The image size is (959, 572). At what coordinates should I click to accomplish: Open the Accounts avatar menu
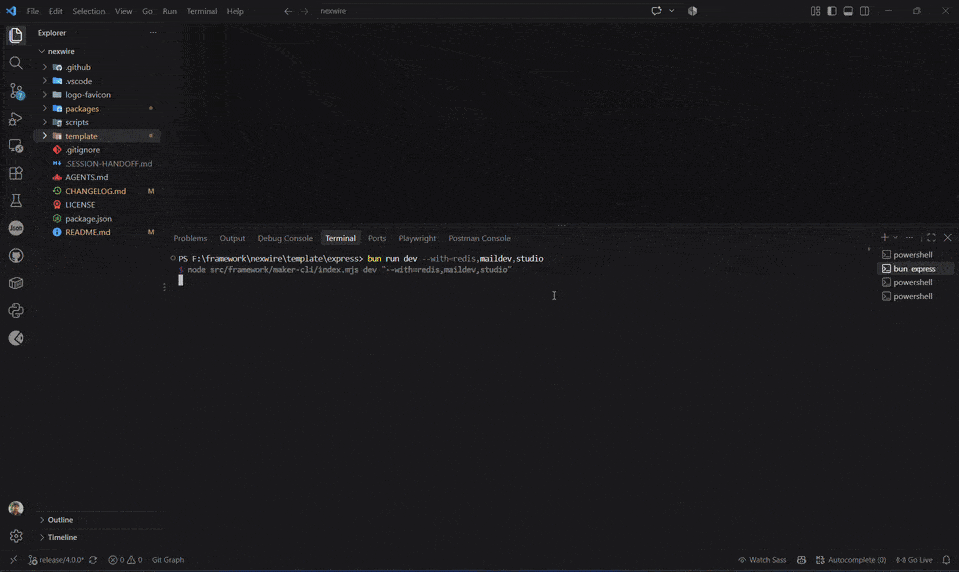[x=16, y=508]
